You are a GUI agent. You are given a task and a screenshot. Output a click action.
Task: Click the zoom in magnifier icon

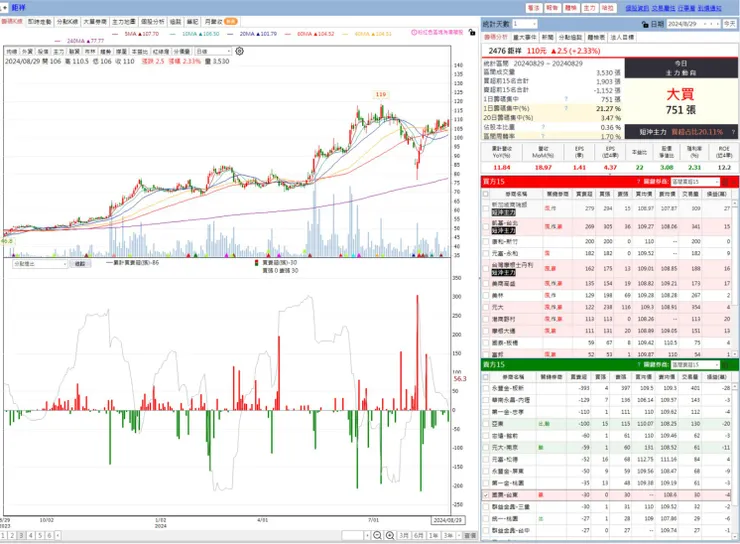[x=390, y=536]
